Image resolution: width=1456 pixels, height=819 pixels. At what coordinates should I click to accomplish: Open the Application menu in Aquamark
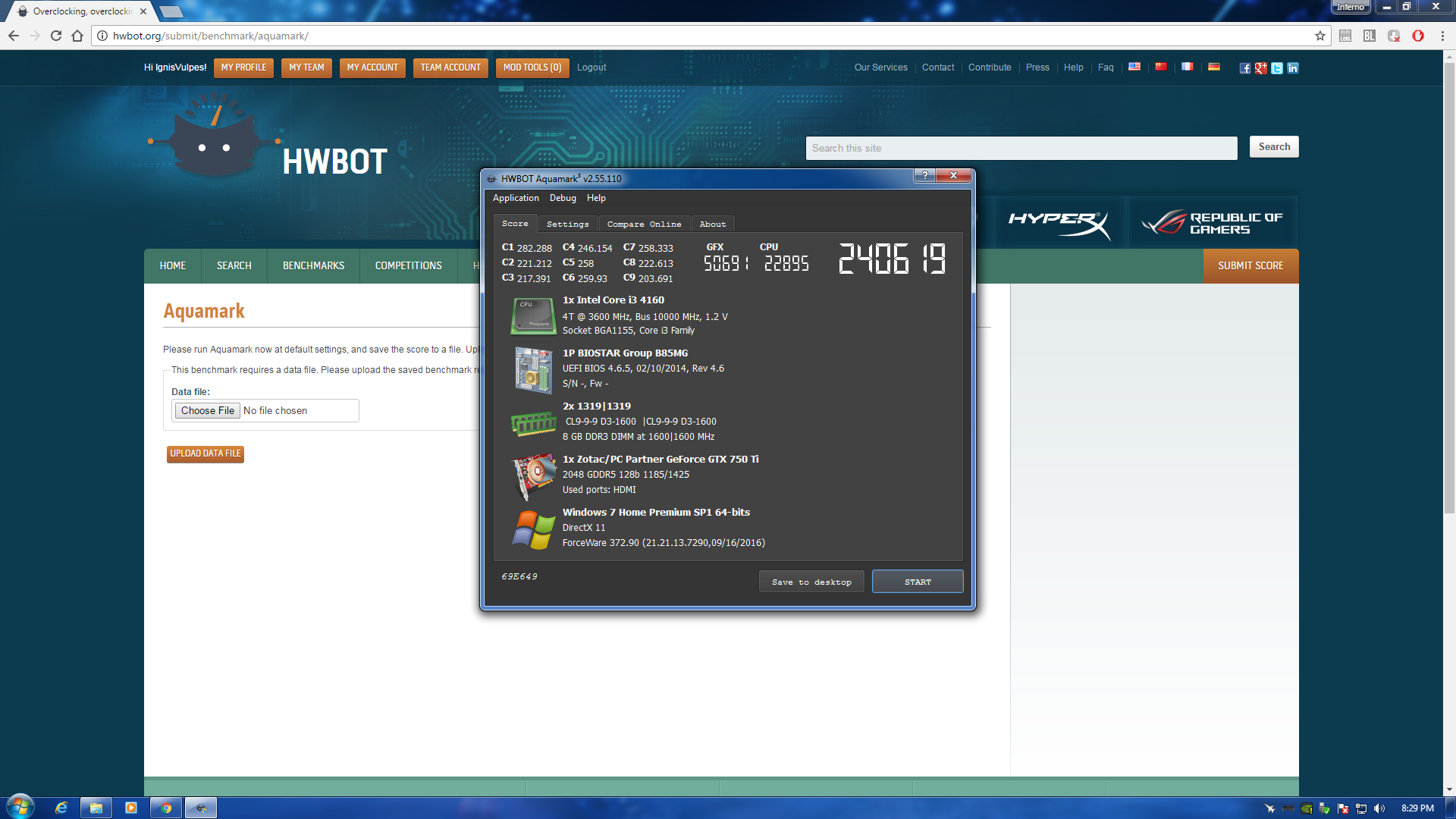click(516, 198)
